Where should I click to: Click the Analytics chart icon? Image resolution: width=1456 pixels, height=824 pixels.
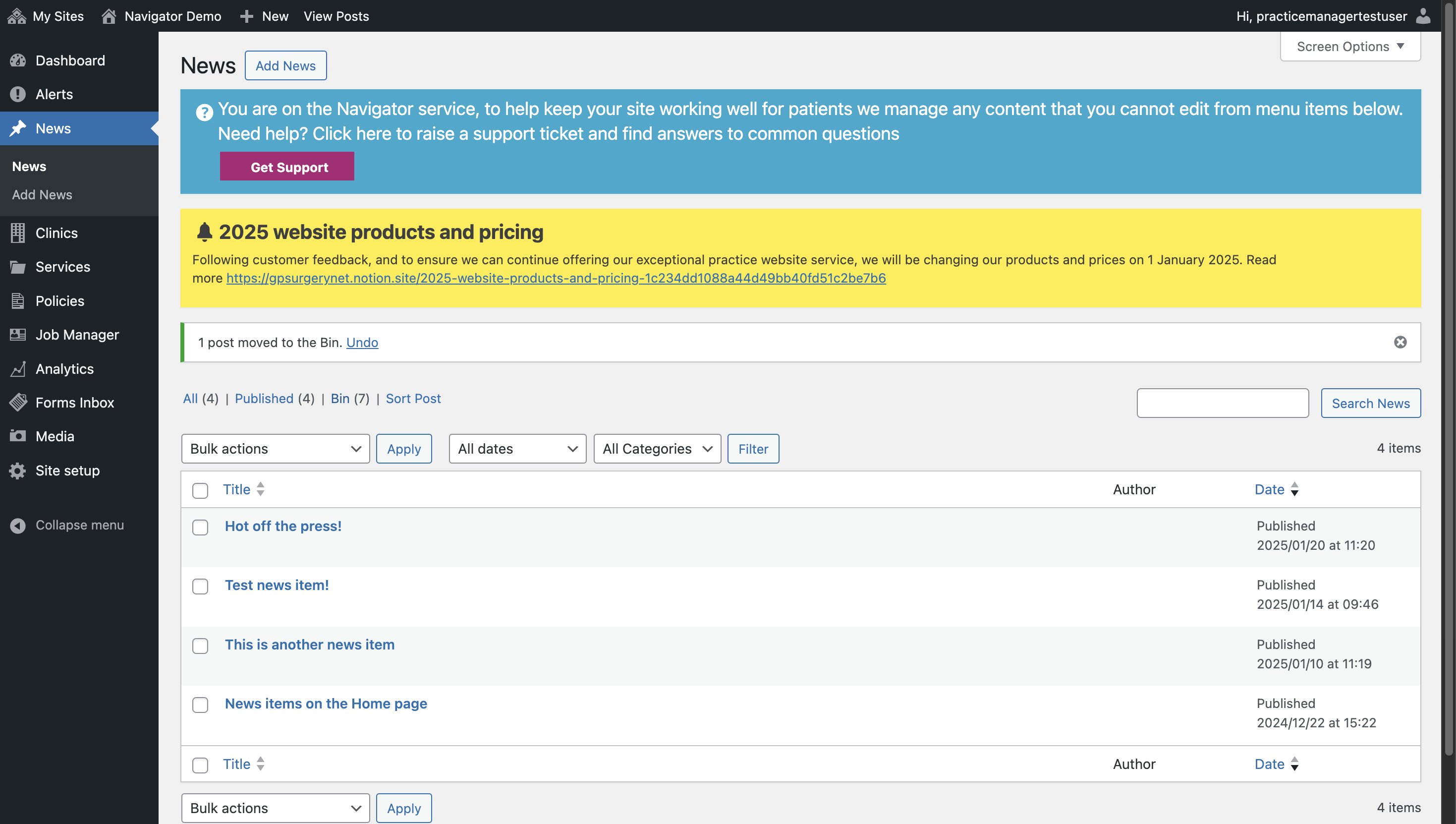click(17, 368)
